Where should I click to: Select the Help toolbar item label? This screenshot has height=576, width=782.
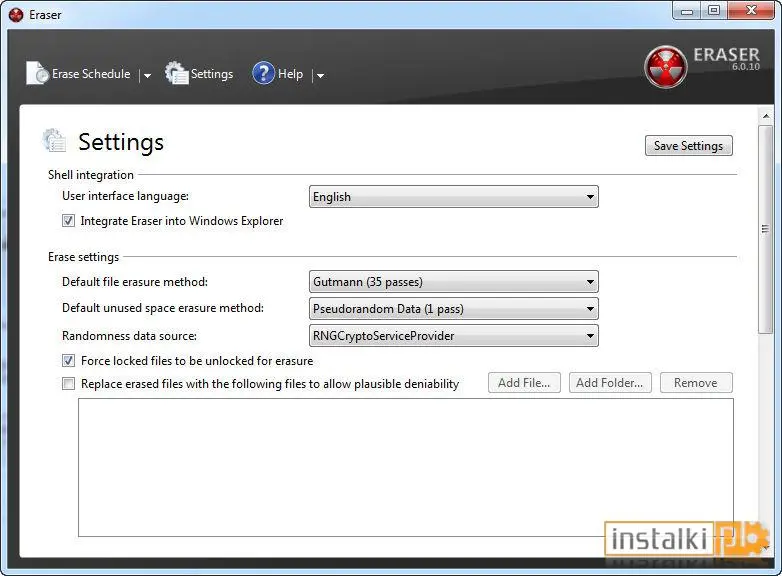tap(290, 74)
